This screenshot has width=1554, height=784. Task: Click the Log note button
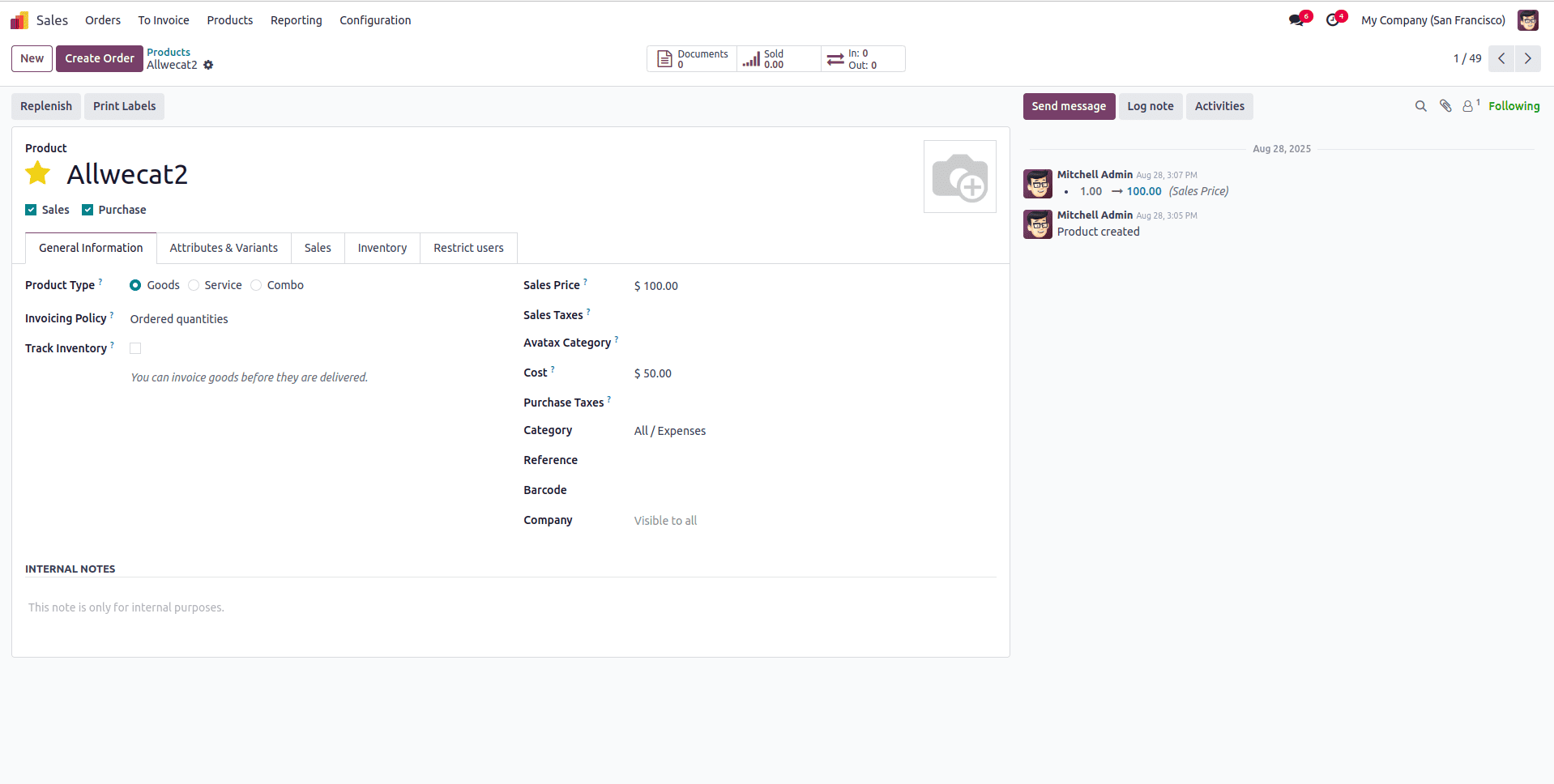tap(1151, 106)
